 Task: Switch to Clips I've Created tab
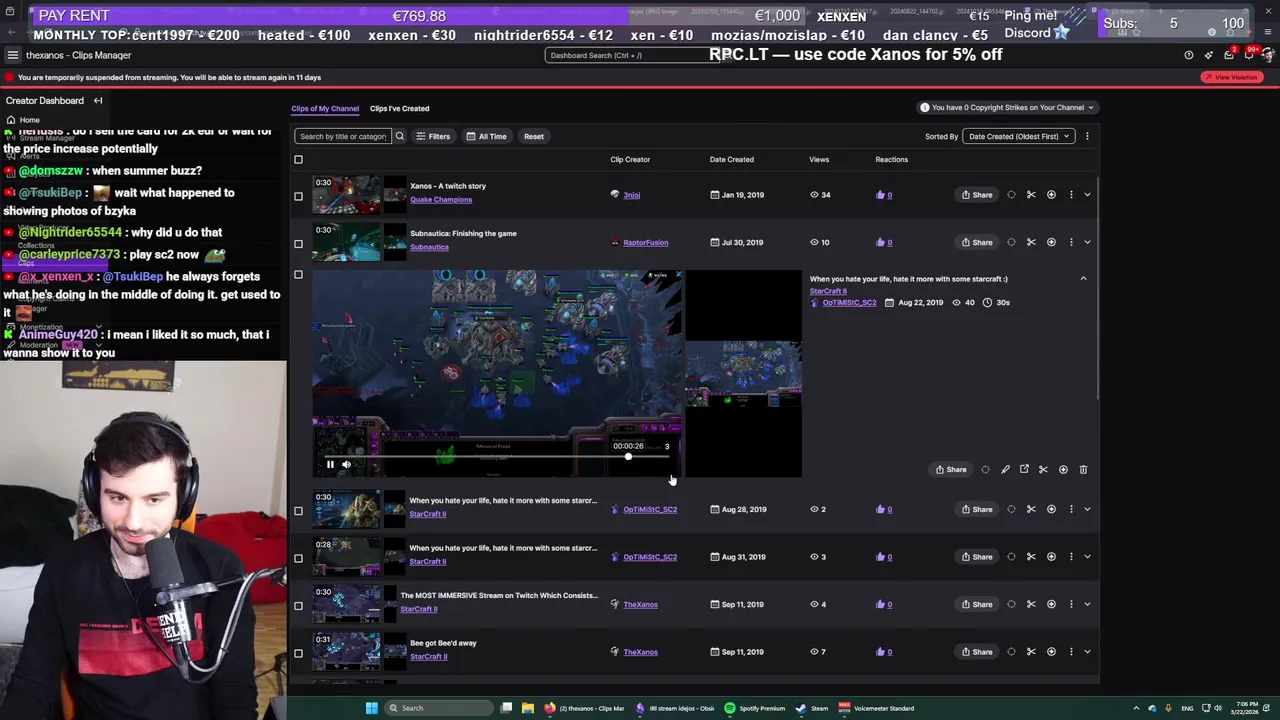tap(399, 108)
